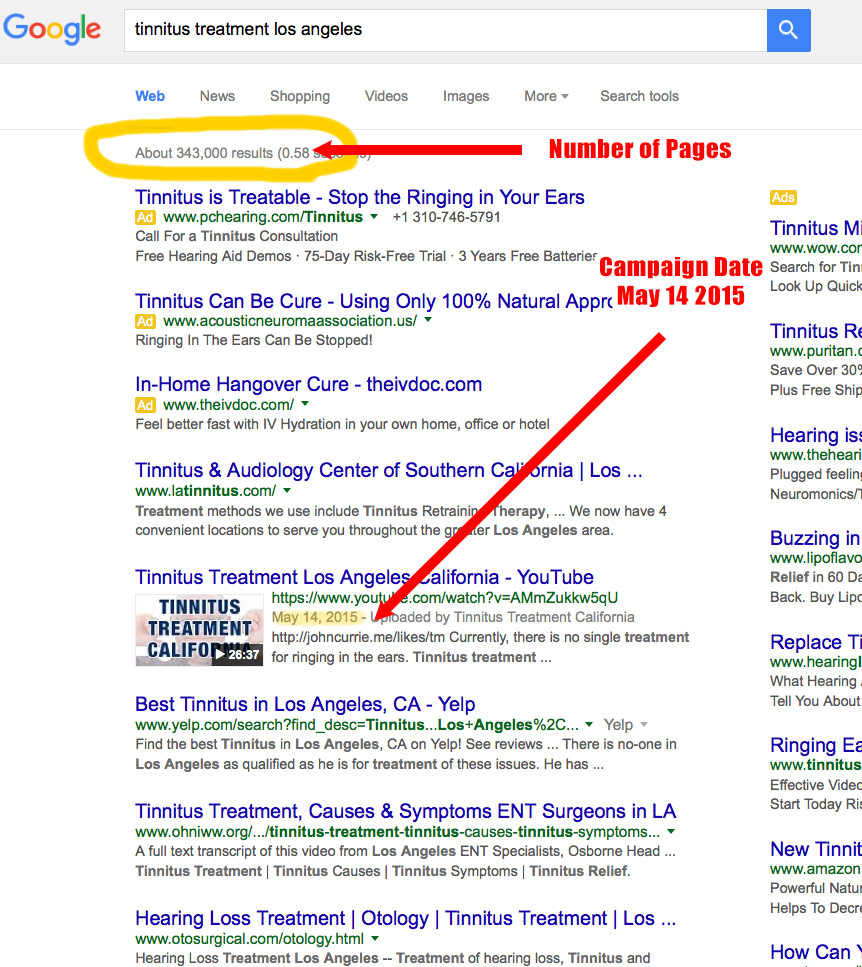Open Search tools options

tap(639, 96)
